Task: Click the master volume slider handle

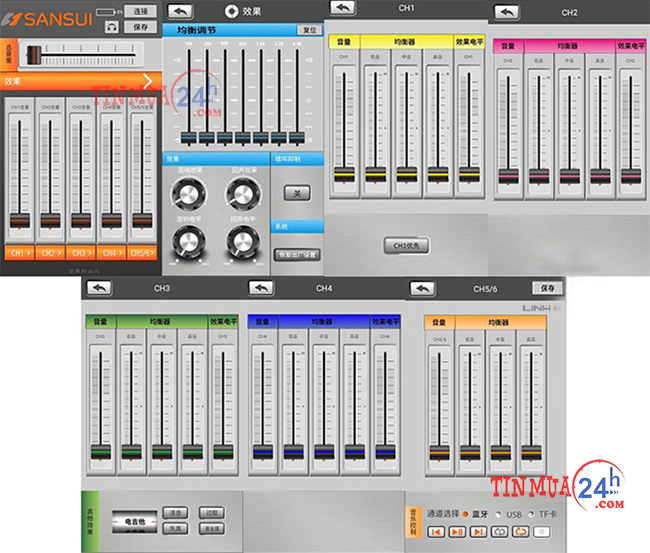Action: 33,55
